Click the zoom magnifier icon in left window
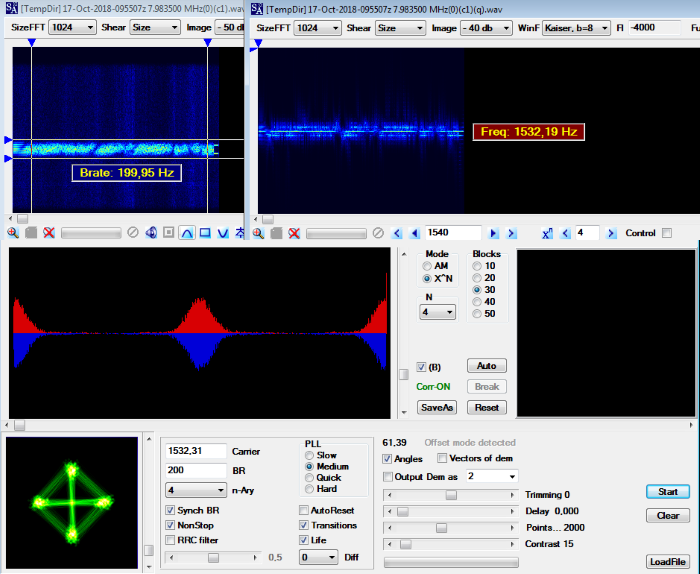The image size is (700, 574). [13, 233]
